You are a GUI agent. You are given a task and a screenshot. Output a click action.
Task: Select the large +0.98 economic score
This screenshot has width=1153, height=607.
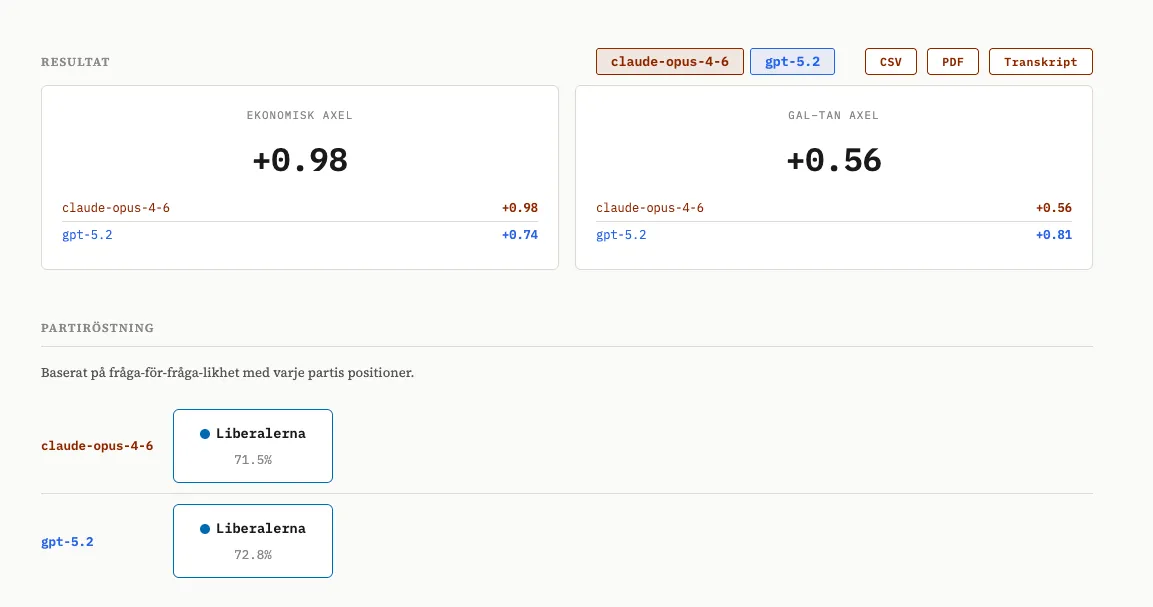(x=299, y=161)
